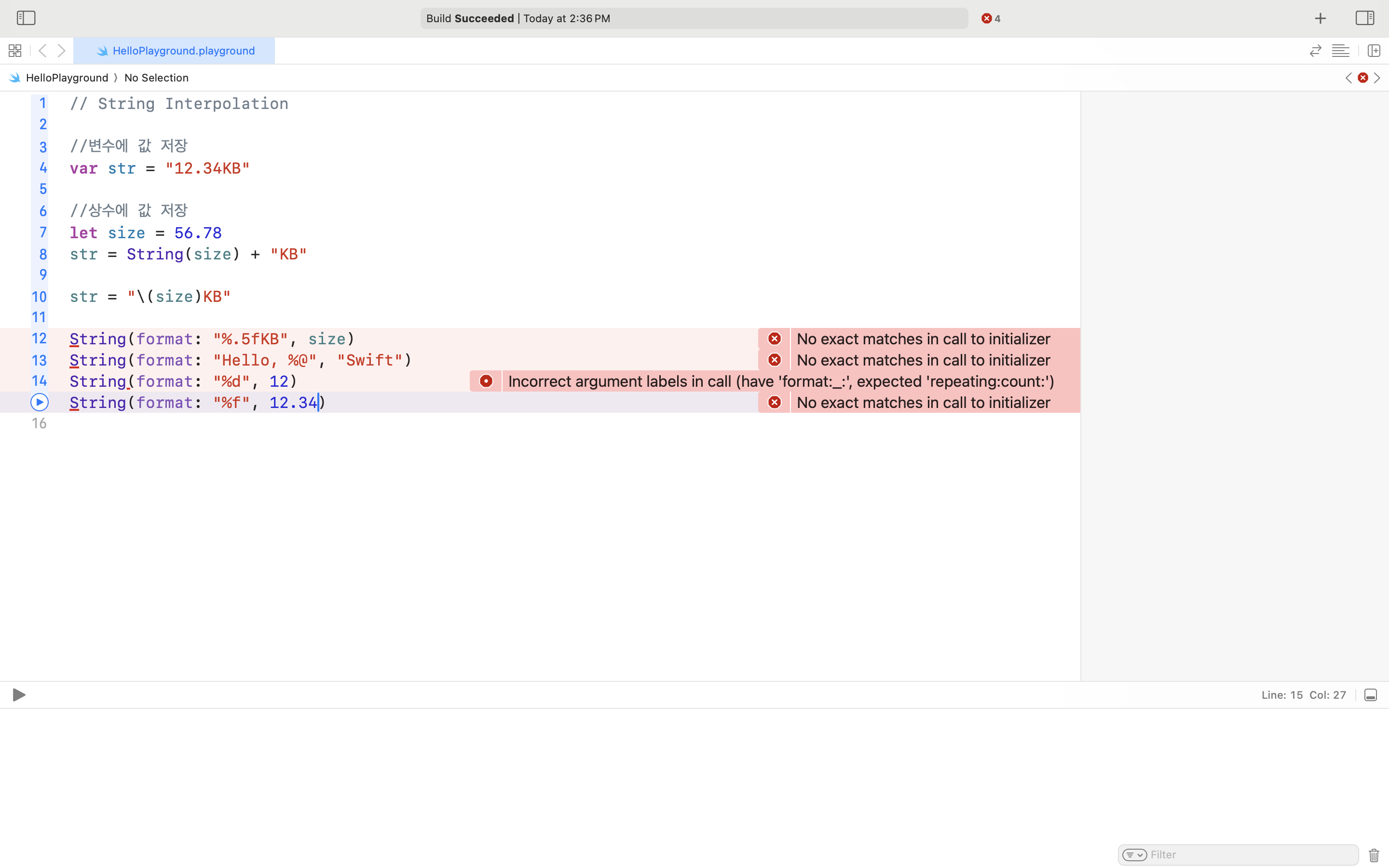The width and height of the screenshot is (1389, 868).
Task: Click the "12.34KB" string literal
Action: coord(208,168)
